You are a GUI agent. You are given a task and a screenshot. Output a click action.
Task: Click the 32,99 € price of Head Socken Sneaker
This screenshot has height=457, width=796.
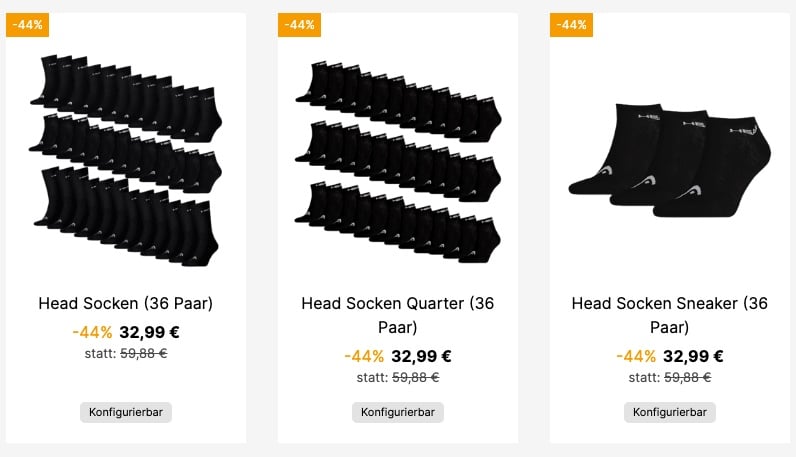coord(694,356)
